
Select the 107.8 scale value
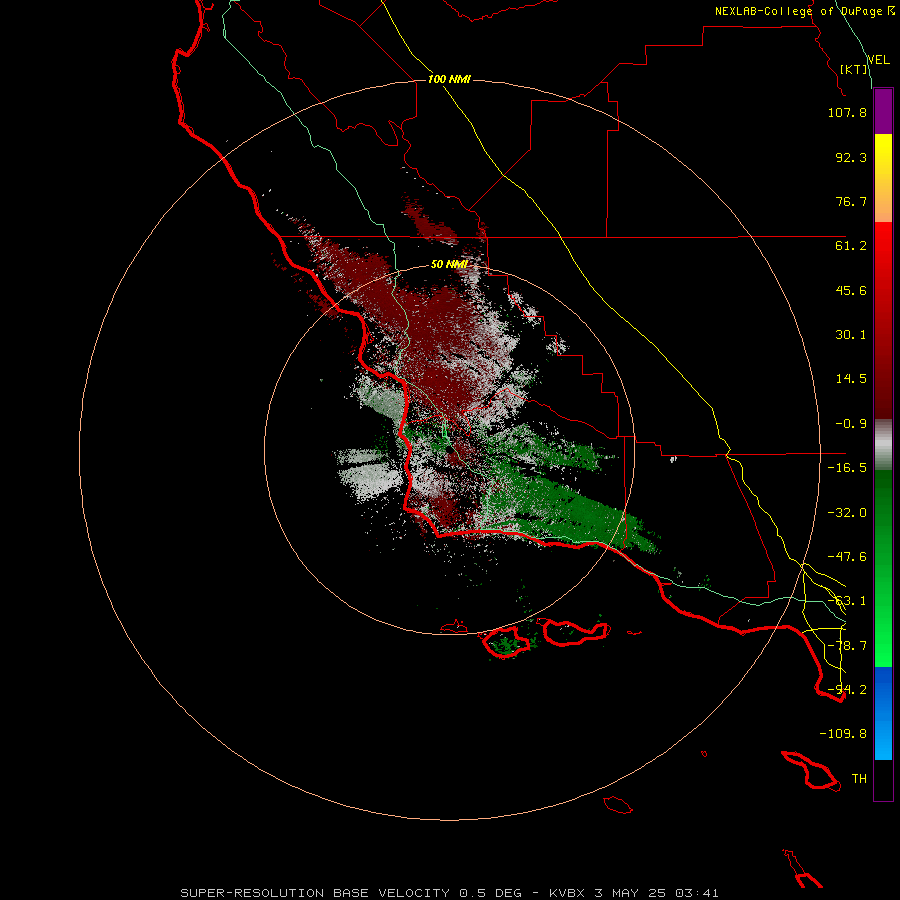847,112
